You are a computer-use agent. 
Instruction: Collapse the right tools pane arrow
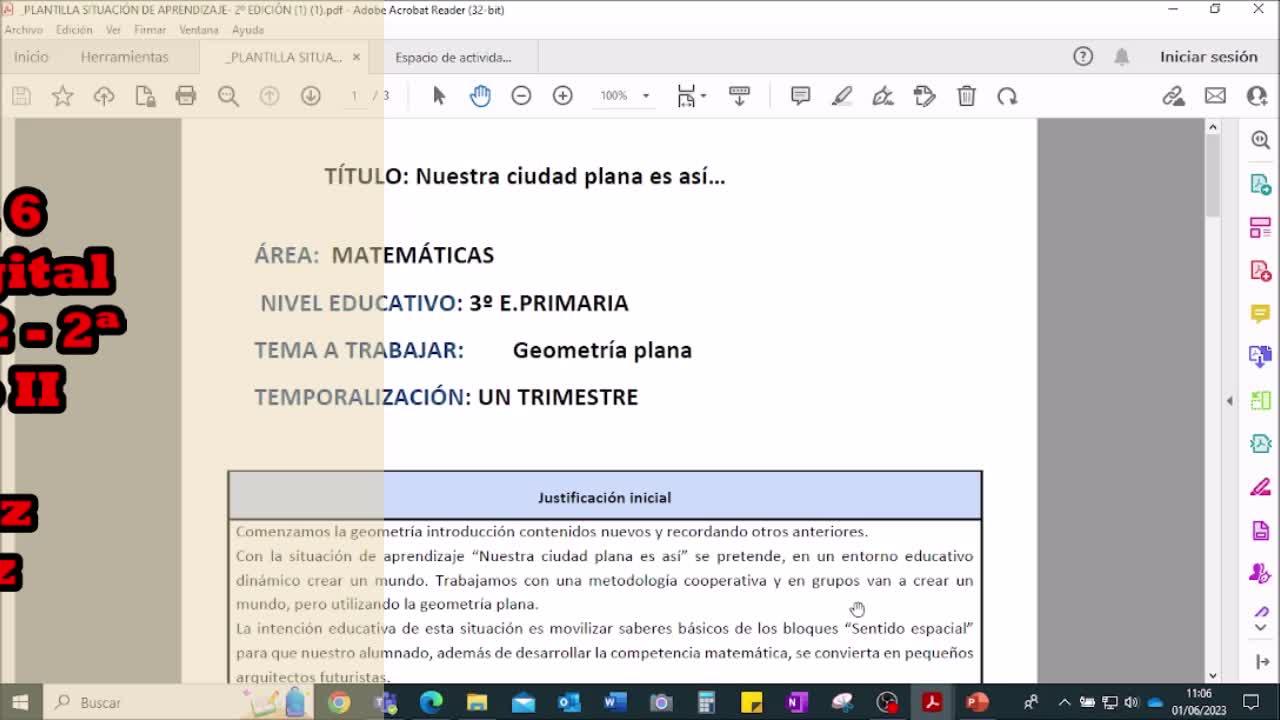coord(1261,662)
